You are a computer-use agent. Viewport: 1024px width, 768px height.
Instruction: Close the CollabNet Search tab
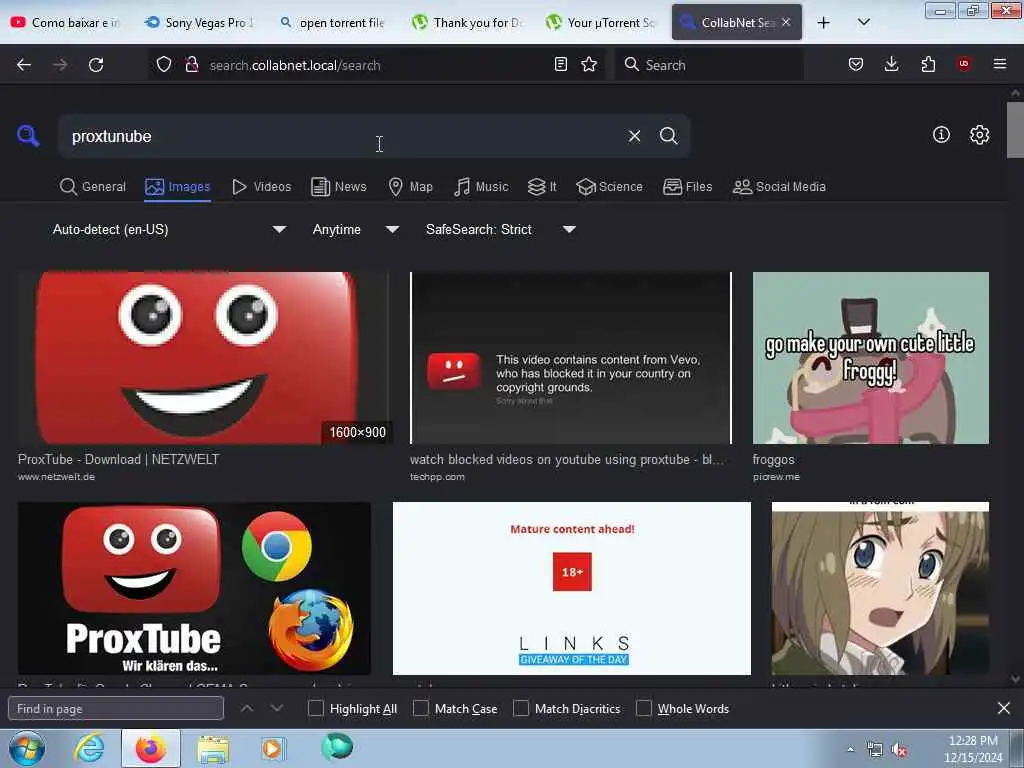[x=786, y=22]
